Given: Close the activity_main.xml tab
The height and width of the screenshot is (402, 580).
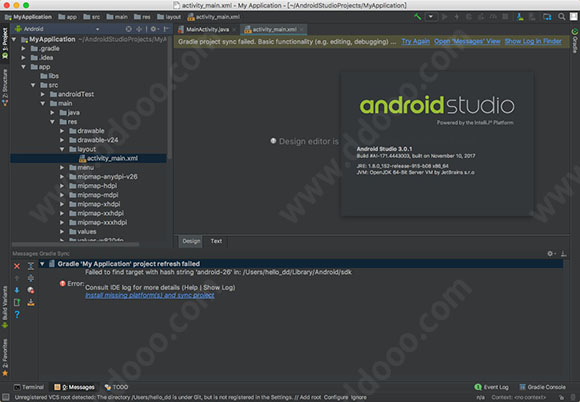Looking at the screenshot, I should pyautogui.click(x=302, y=30).
